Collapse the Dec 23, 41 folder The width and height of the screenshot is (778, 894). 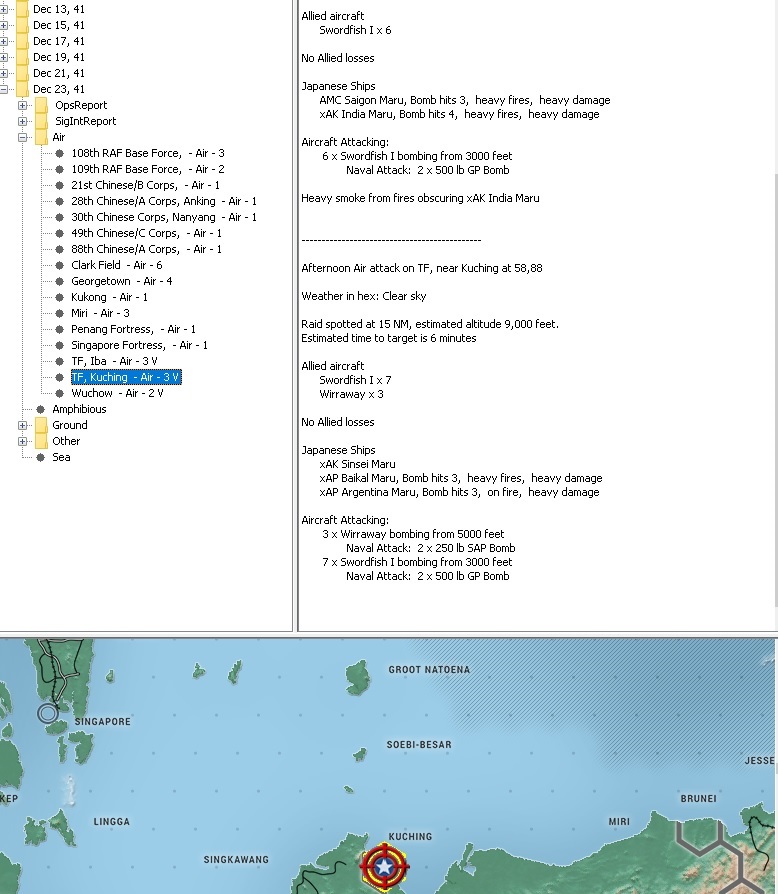[3, 90]
